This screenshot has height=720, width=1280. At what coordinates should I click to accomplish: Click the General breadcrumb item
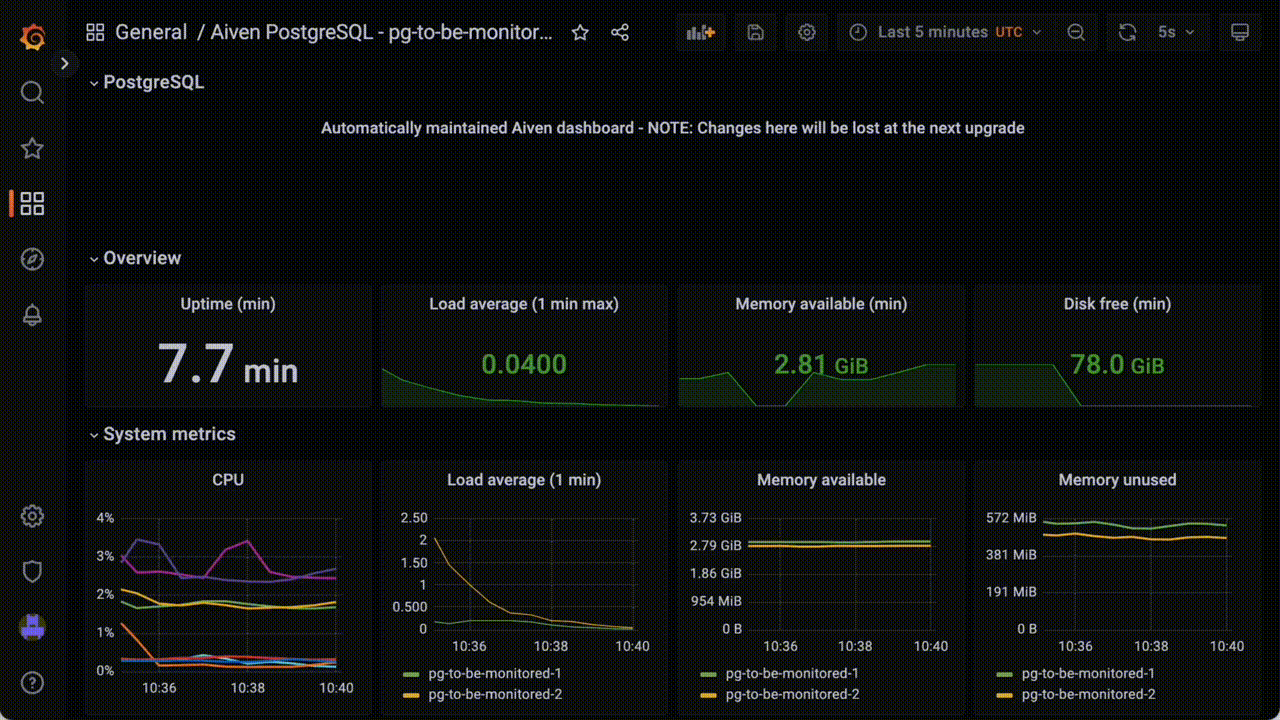151,32
